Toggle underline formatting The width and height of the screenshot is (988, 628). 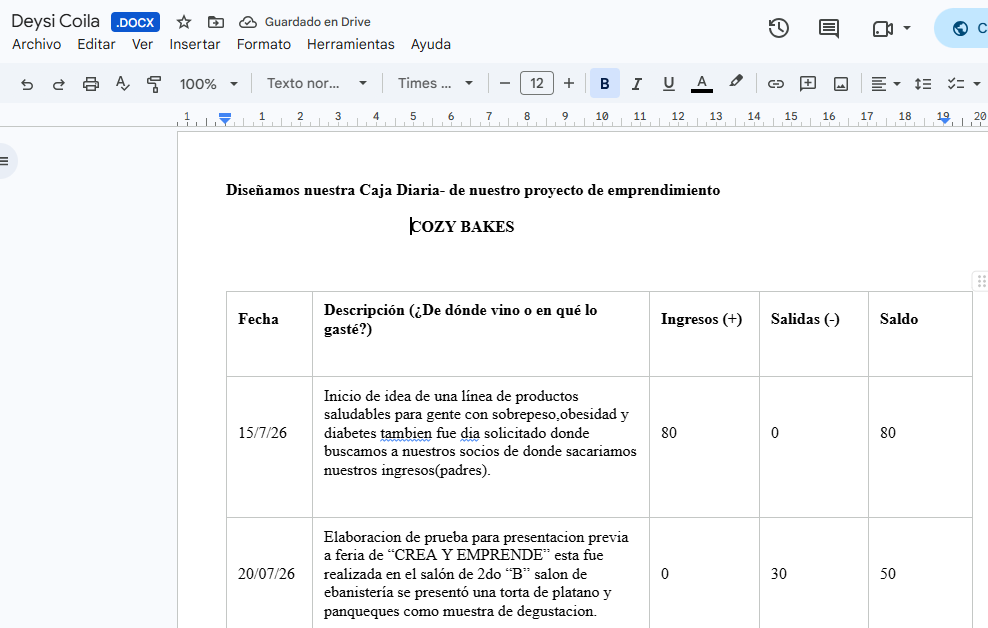[669, 84]
